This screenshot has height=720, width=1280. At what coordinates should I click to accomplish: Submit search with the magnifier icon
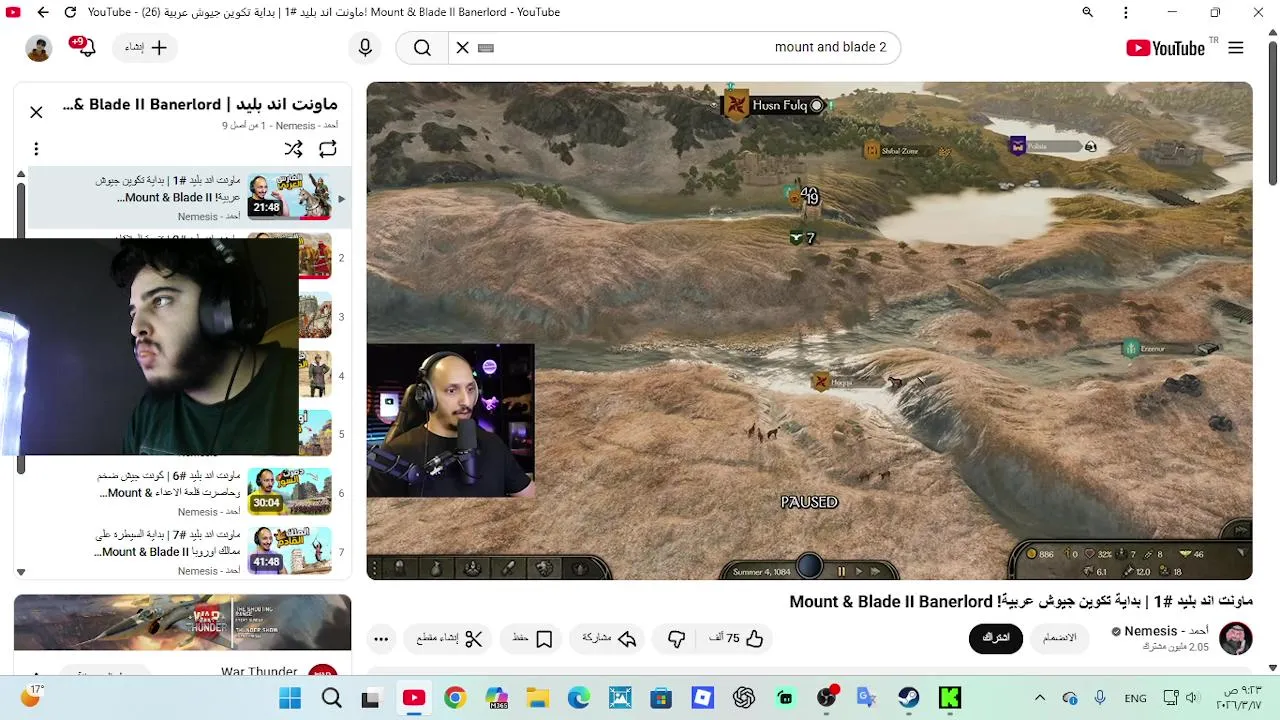[x=422, y=47]
